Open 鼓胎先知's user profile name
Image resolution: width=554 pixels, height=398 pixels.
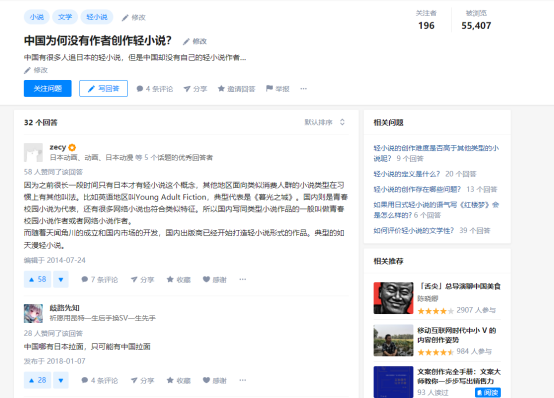click(65, 308)
